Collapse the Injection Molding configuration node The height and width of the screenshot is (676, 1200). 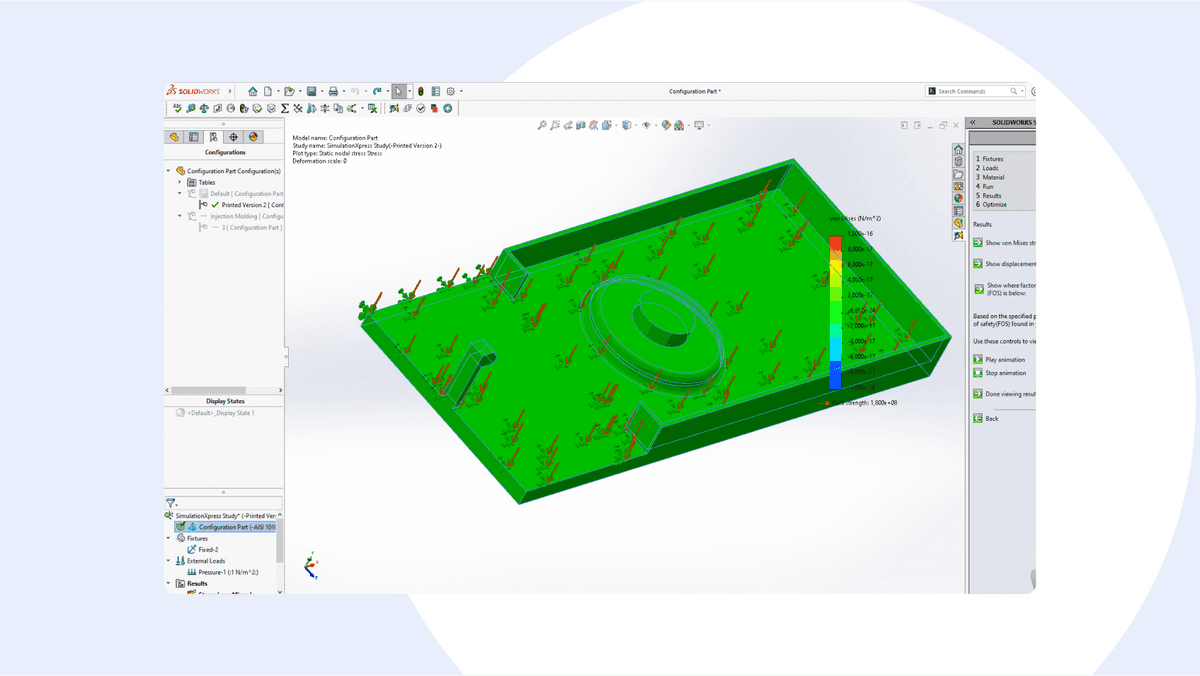coord(180,216)
